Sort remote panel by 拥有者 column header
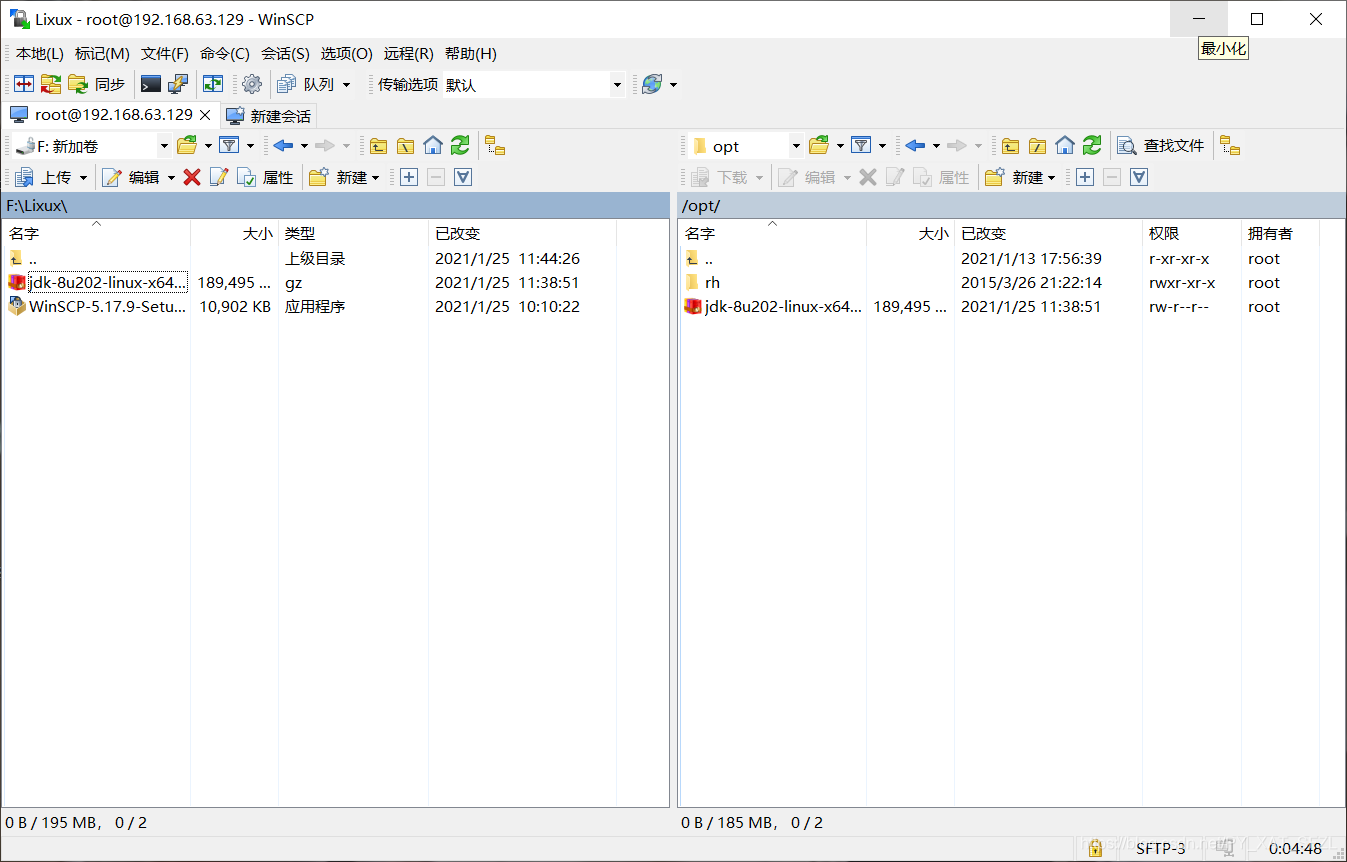Viewport: 1347px width, 862px height. coord(1280,233)
